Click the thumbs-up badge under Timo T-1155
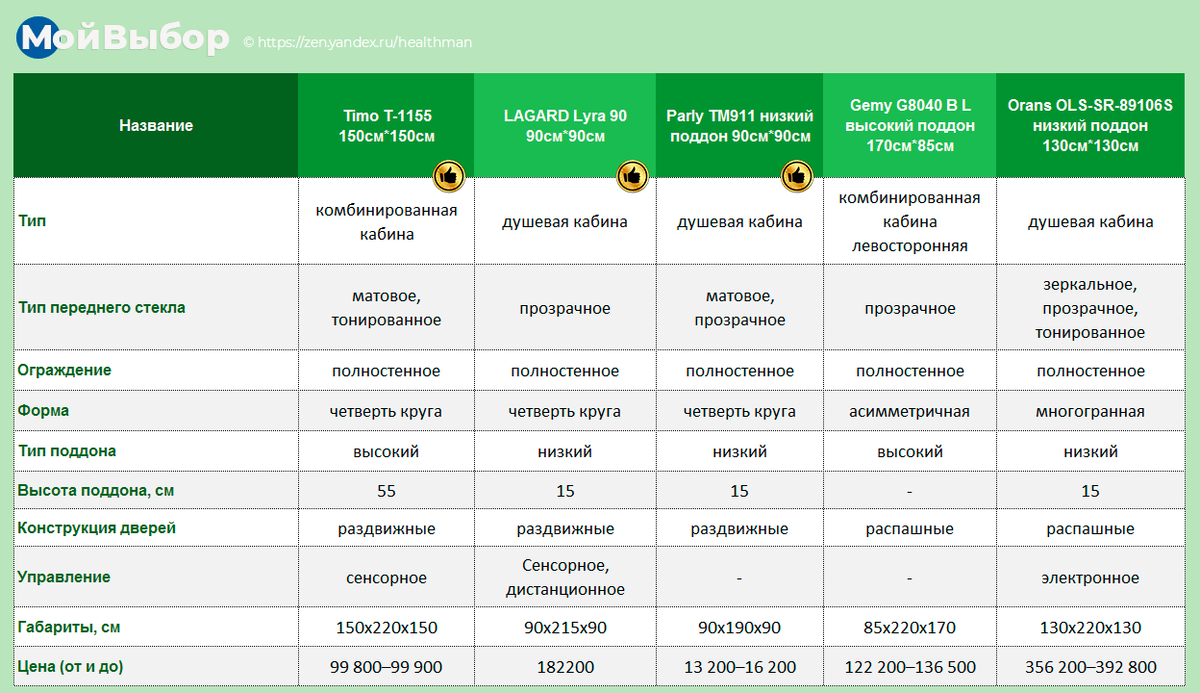Image resolution: width=1200 pixels, height=693 pixels. pyautogui.click(x=449, y=176)
